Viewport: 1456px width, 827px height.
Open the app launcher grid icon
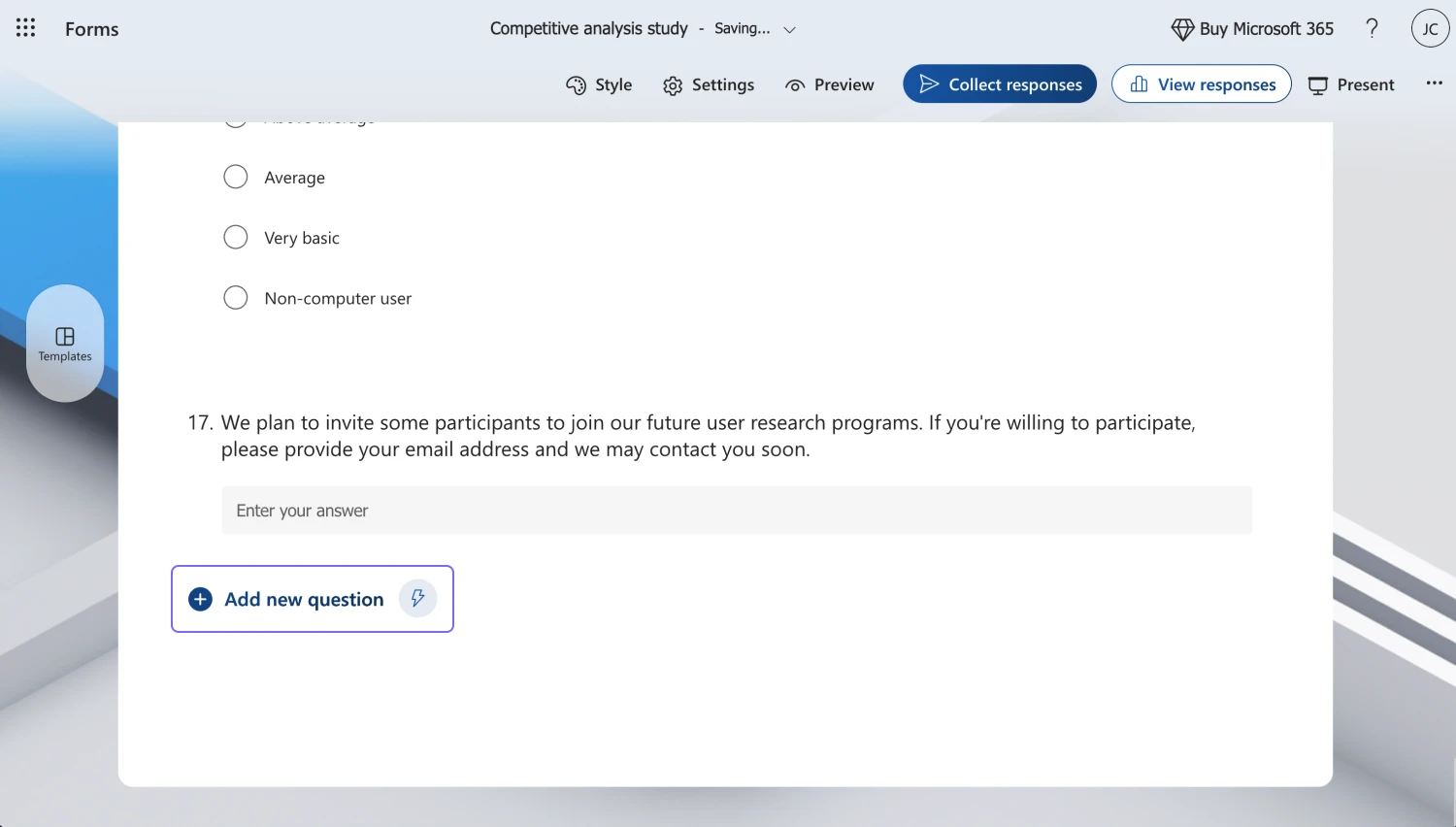click(26, 28)
